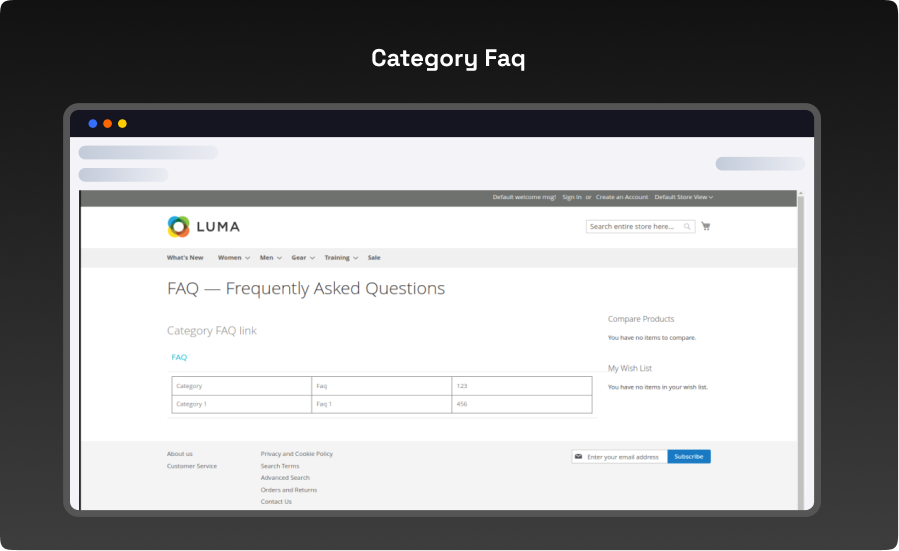Open the blue FAQ category link

pos(179,357)
